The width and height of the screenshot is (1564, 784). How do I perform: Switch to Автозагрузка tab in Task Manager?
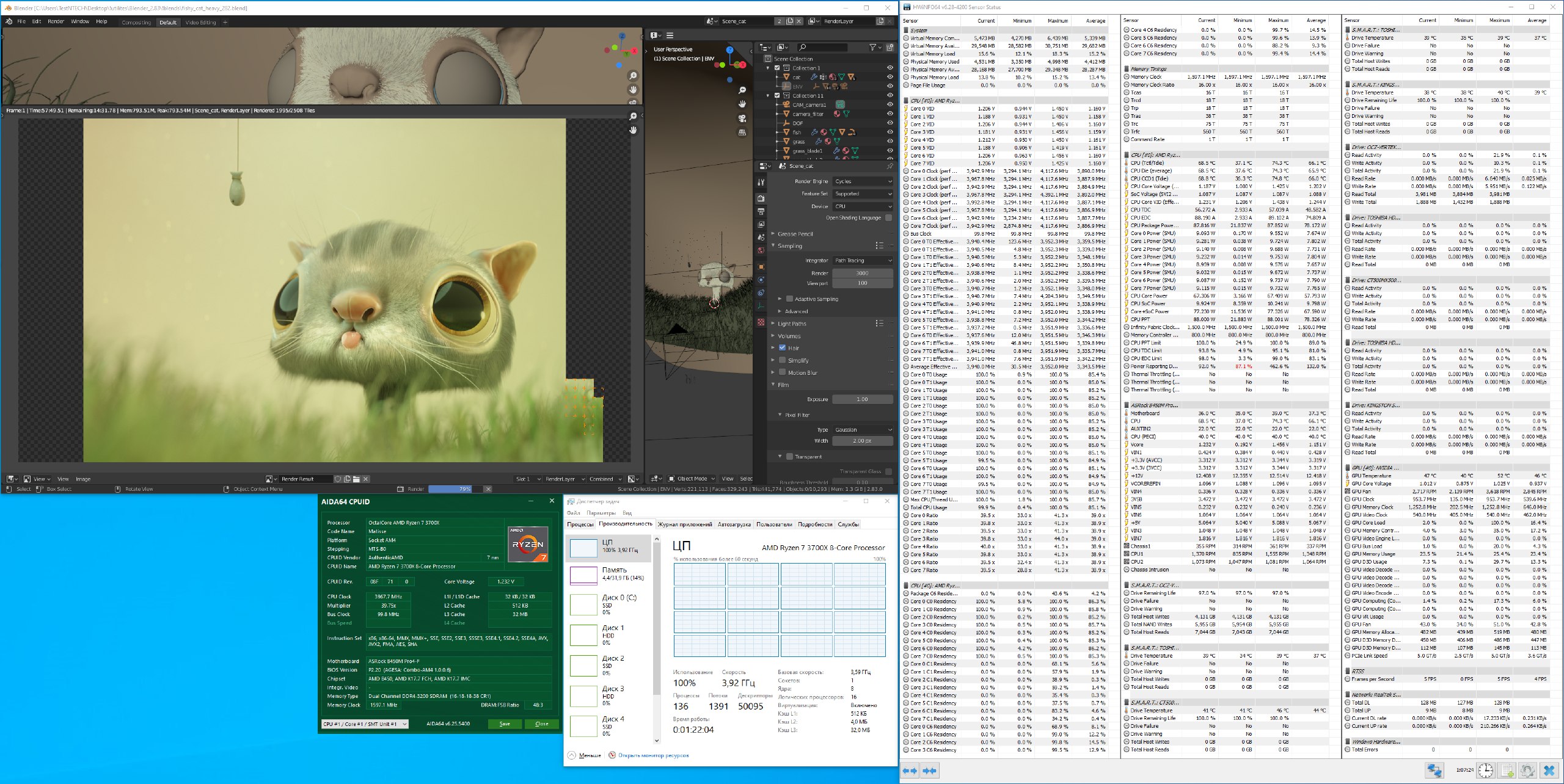[x=734, y=524]
